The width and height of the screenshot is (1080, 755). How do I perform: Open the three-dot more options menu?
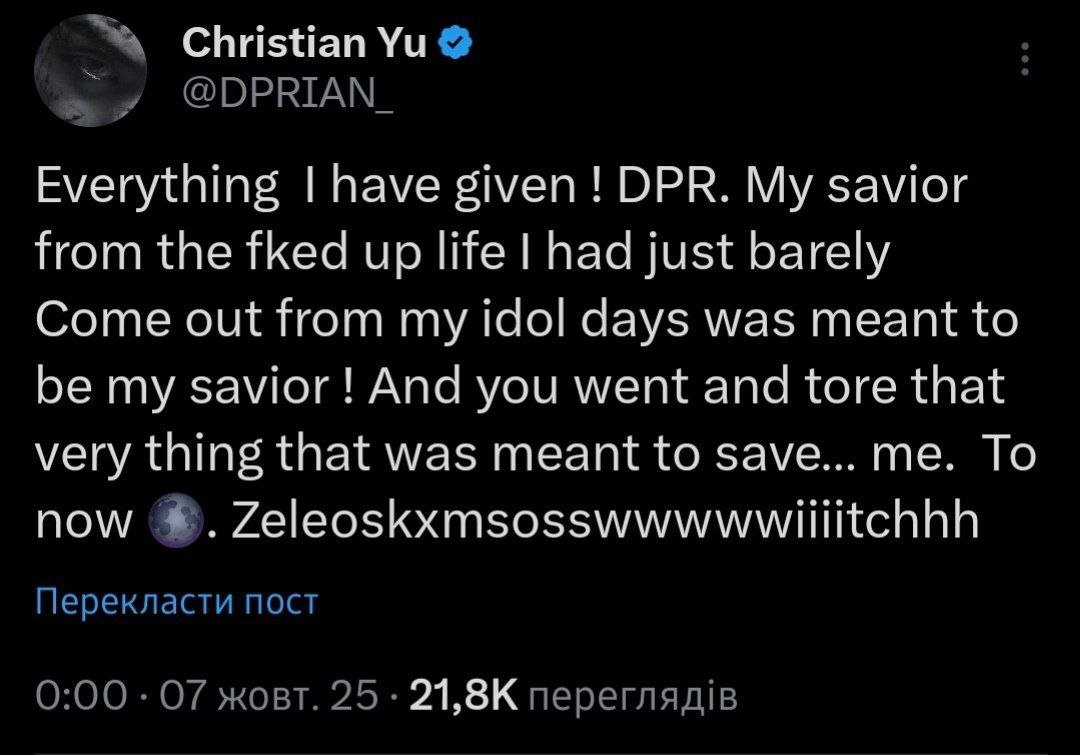[x=1021, y=61]
